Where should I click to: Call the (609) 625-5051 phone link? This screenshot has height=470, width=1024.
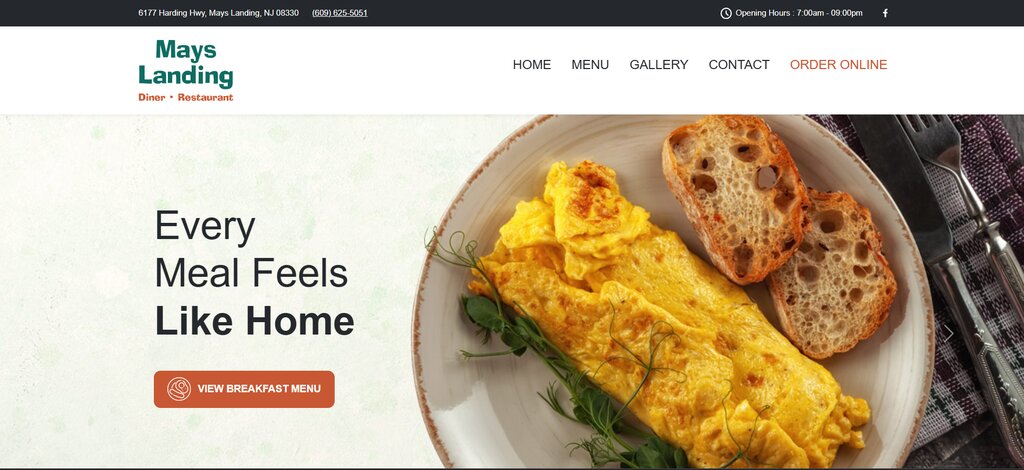[x=340, y=13]
